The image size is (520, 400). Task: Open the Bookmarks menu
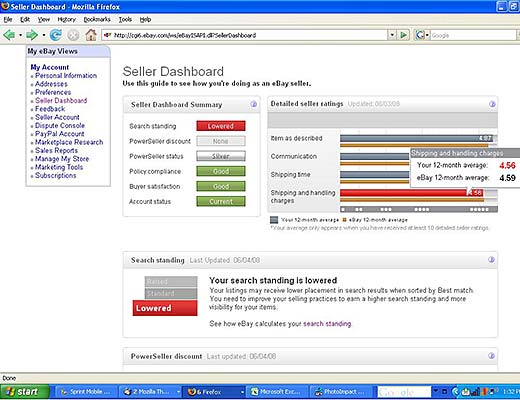point(97,19)
